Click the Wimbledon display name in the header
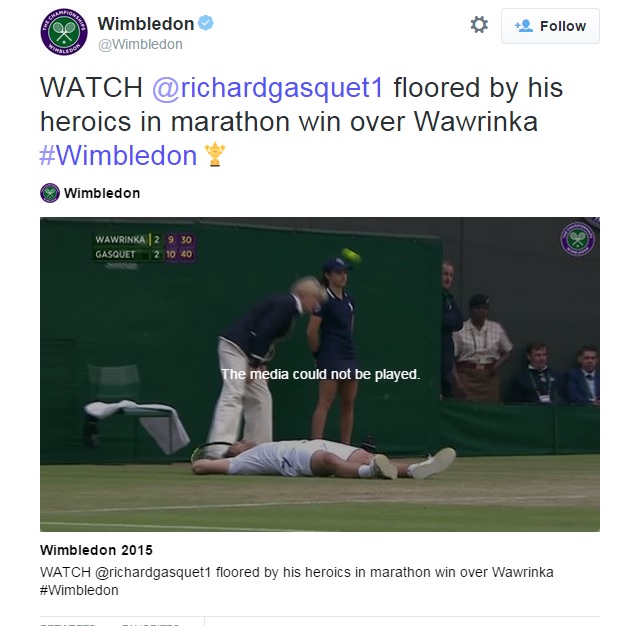The image size is (640, 626). pyautogui.click(x=146, y=24)
